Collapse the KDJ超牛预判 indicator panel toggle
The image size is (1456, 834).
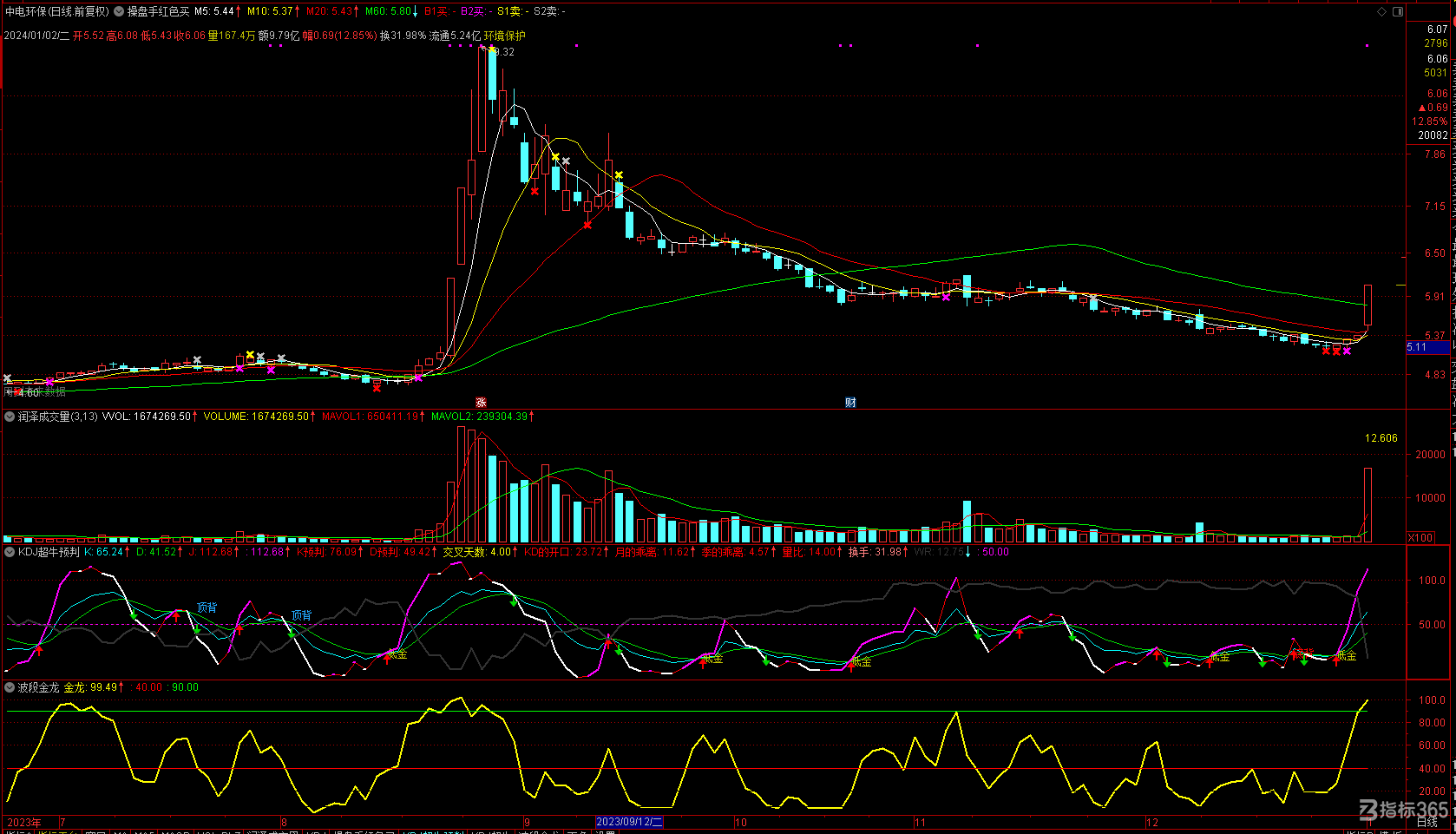[10, 552]
